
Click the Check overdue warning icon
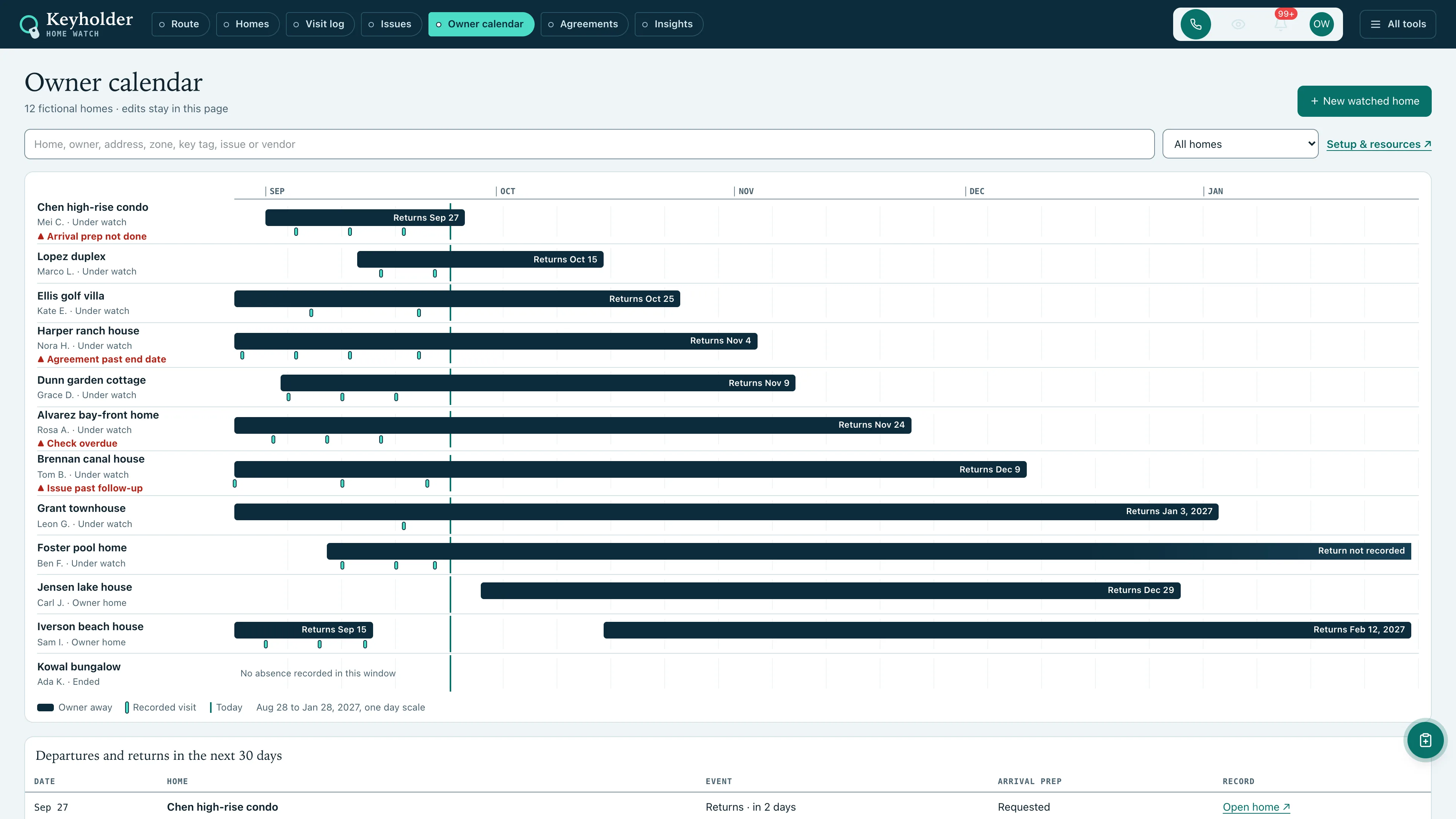41,443
